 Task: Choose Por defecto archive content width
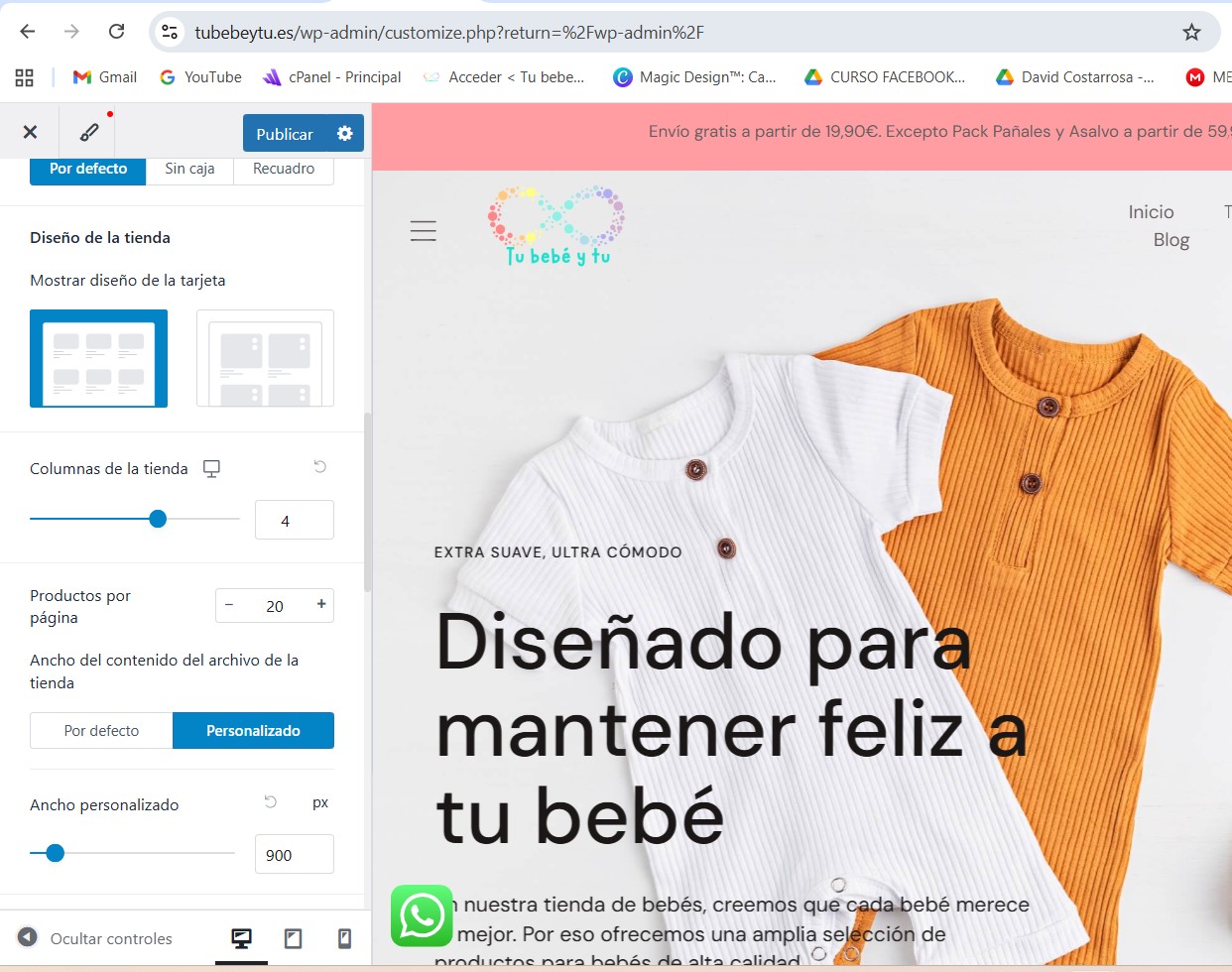(x=101, y=731)
